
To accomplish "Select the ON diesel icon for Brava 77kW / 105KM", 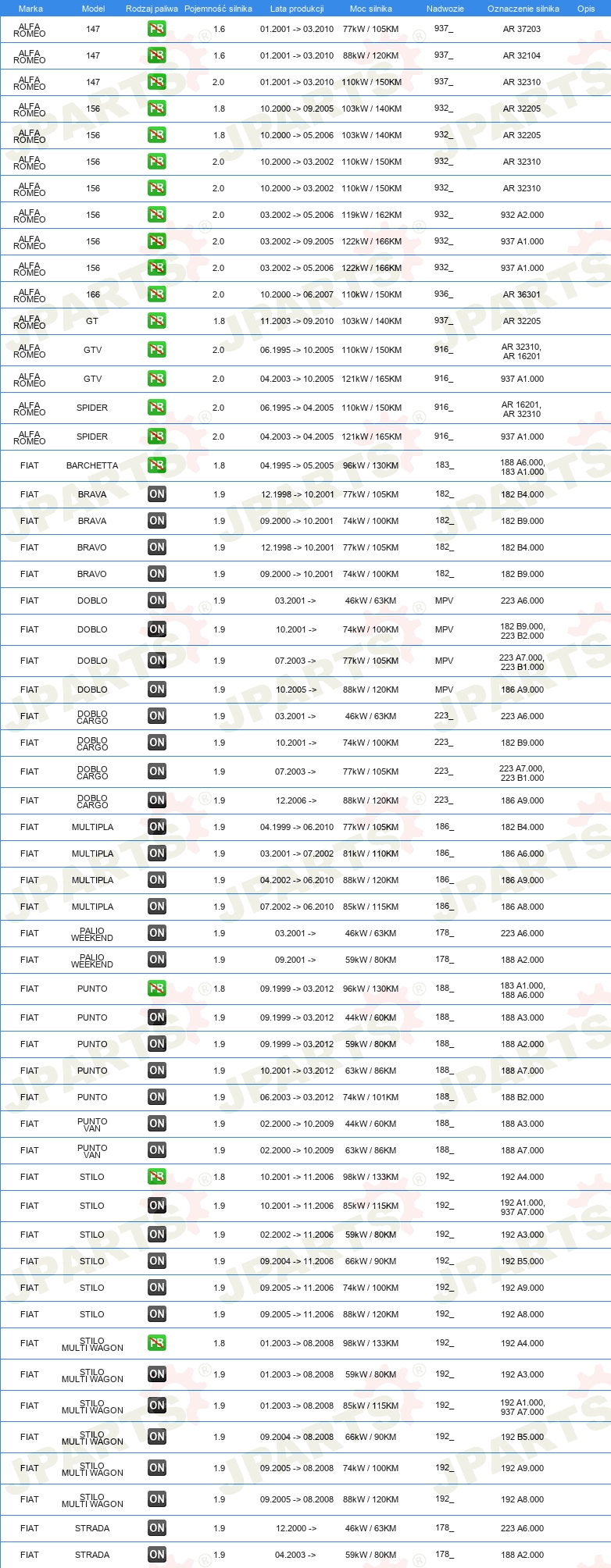I will pyautogui.click(x=156, y=494).
